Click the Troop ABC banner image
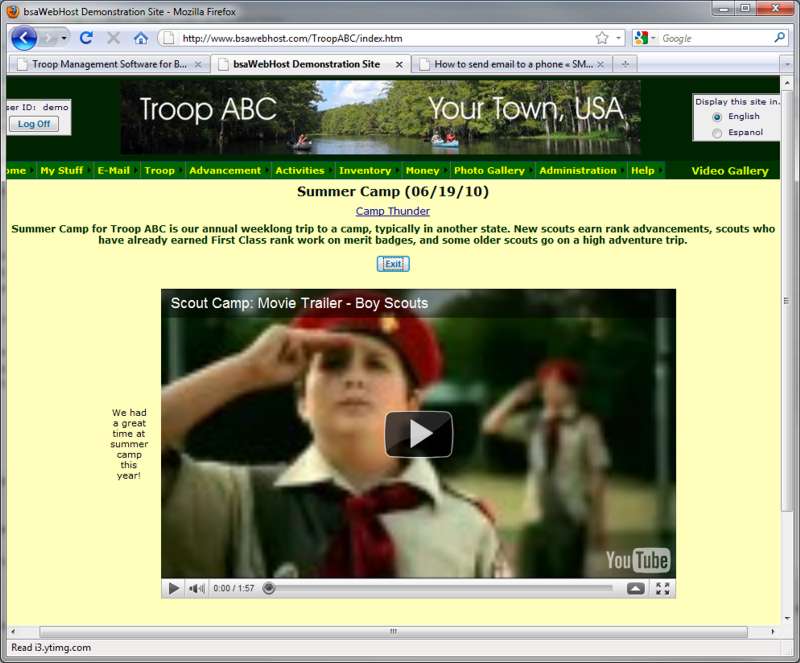 pos(380,117)
